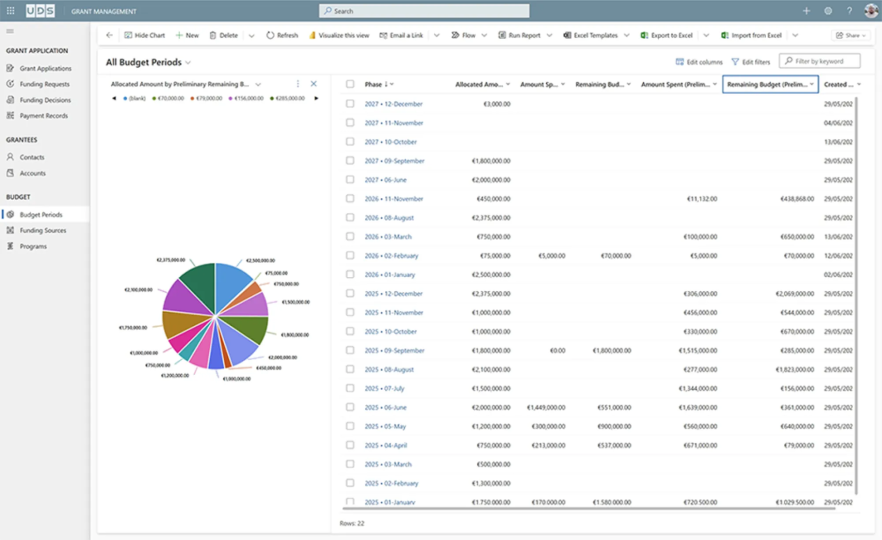Click the Delete toolbar button
Image resolution: width=882 pixels, height=540 pixels.
(x=223, y=35)
